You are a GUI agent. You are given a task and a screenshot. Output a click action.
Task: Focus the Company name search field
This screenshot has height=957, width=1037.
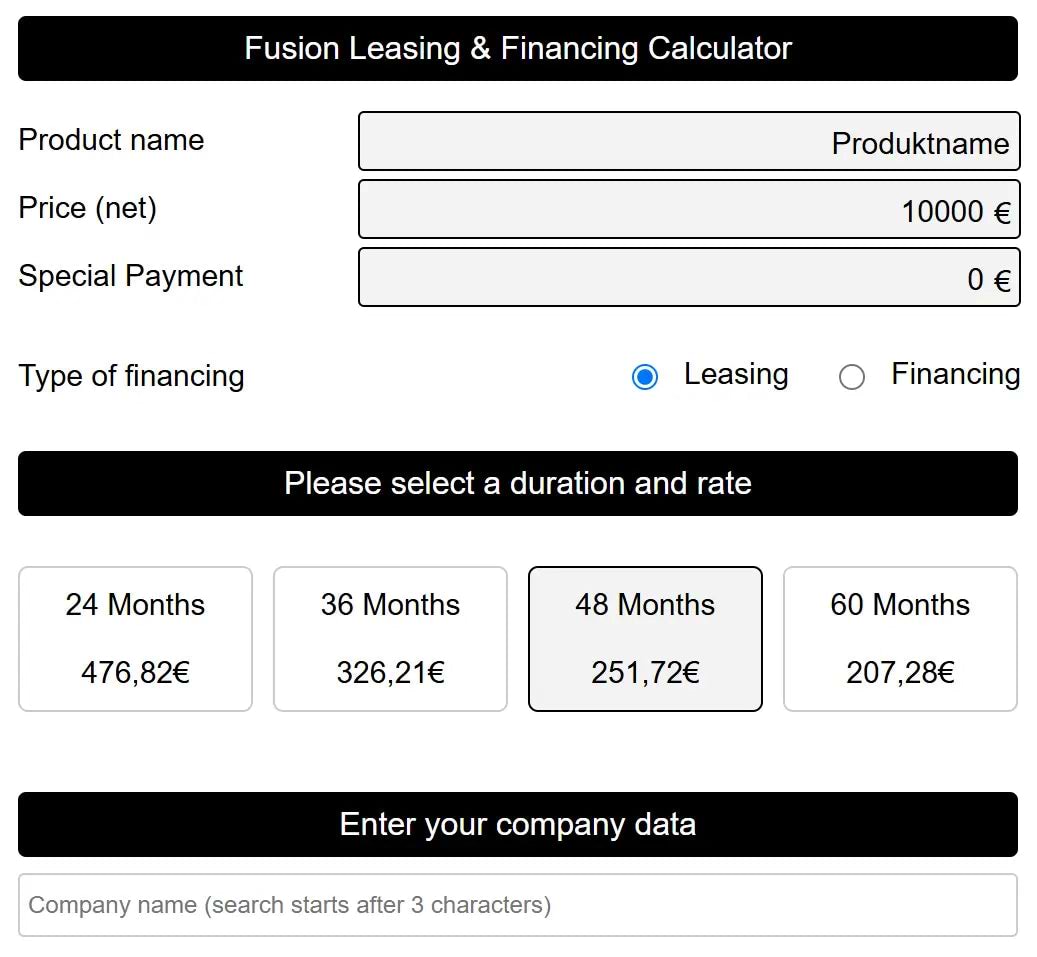pos(518,905)
